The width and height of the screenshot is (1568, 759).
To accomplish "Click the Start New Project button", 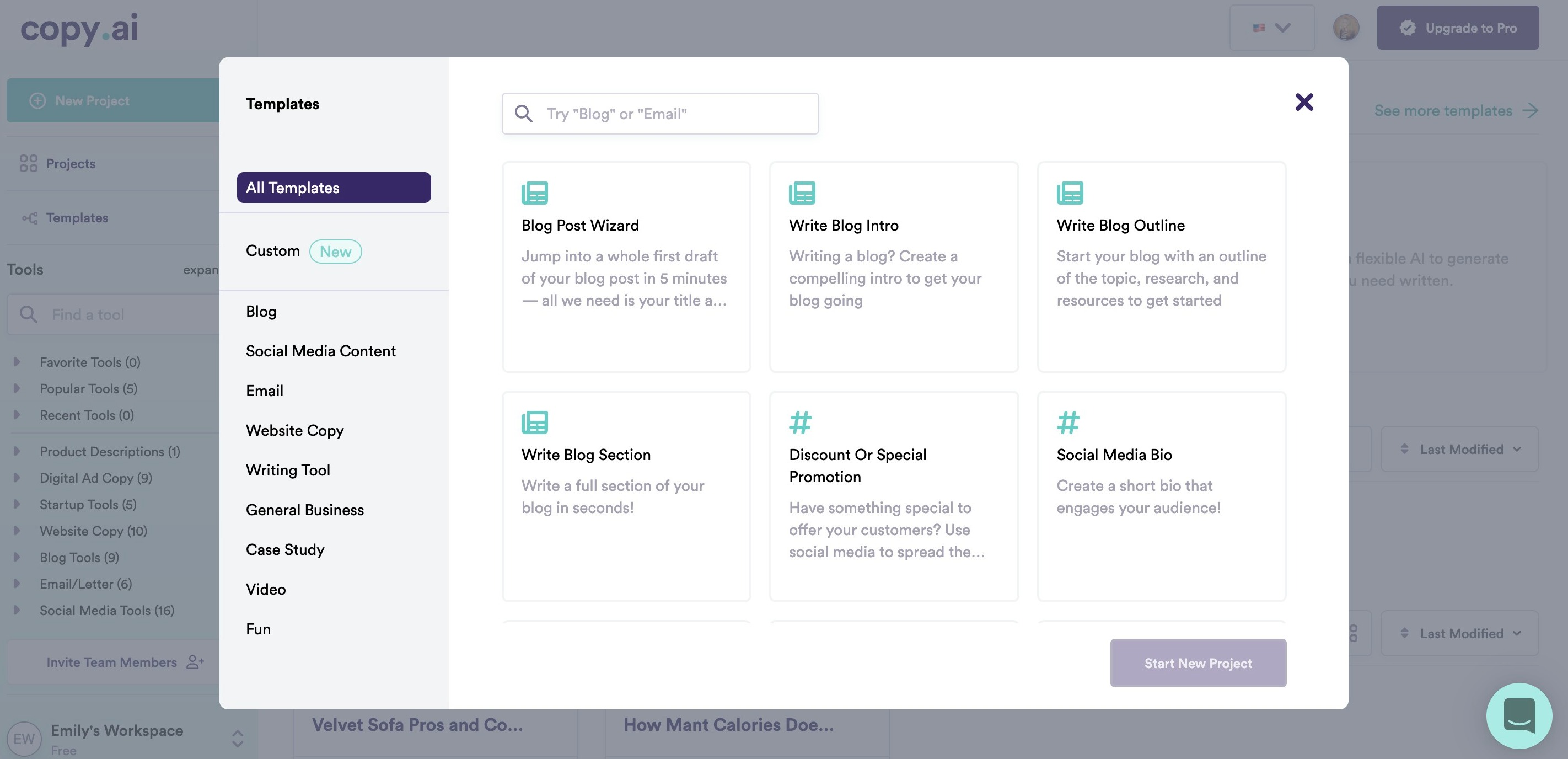I will (1198, 663).
